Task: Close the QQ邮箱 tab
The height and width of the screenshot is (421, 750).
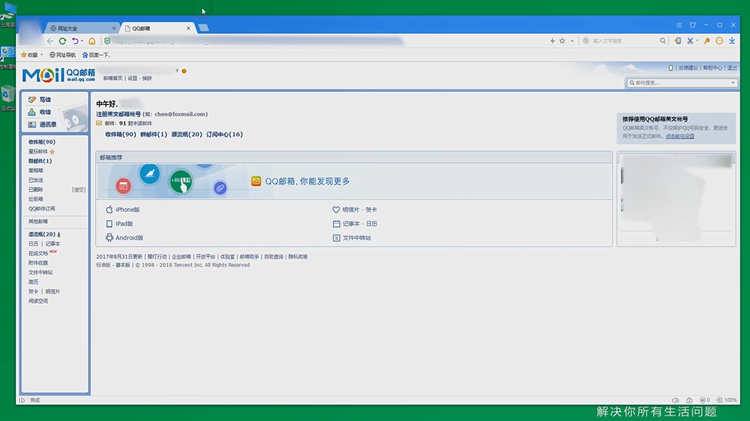Action: tap(188, 28)
